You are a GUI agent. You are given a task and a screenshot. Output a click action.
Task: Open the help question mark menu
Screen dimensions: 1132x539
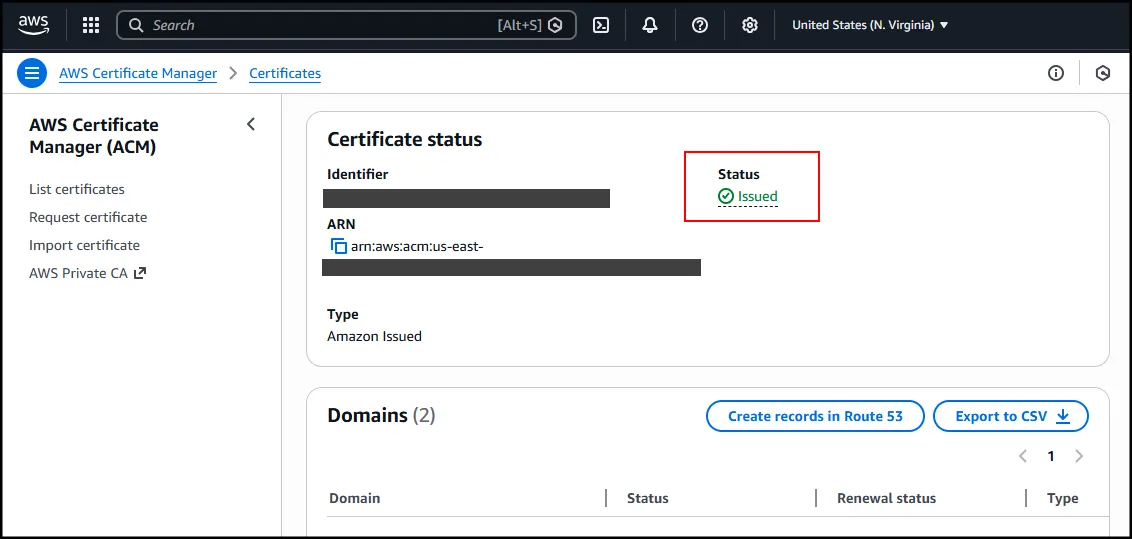tap(700, 25)
